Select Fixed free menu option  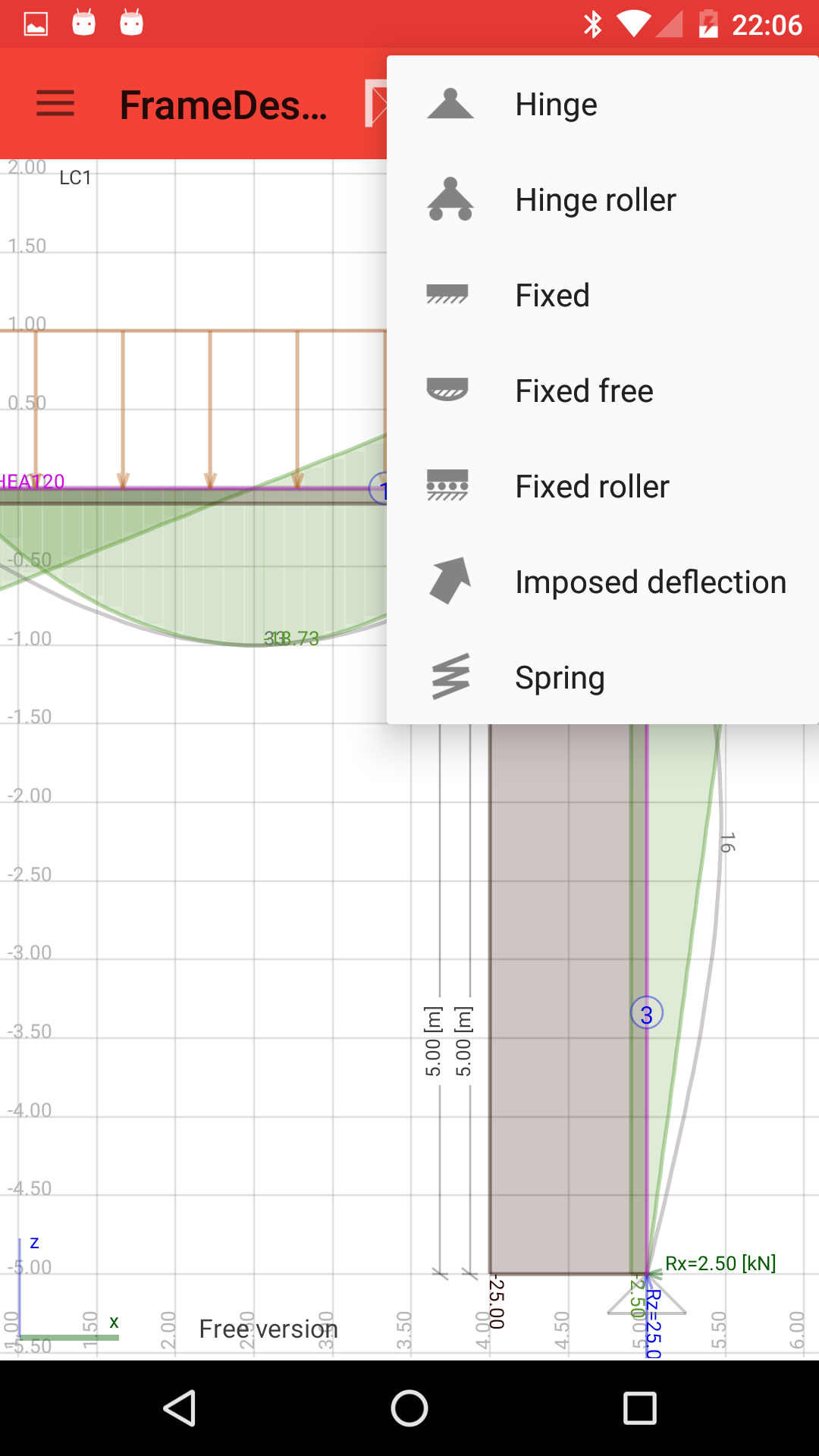click(x=584, y=391)
